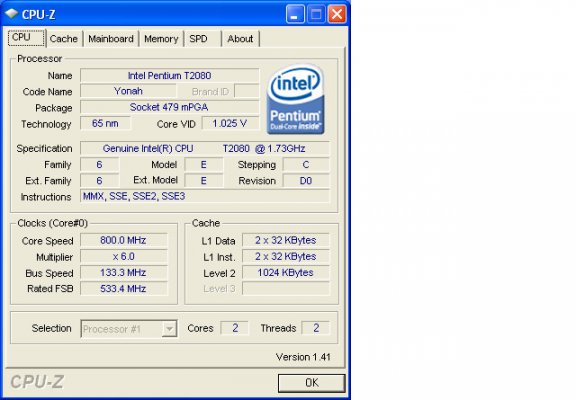Image resolution: width=576 pixels, height=400 pixels.
Task: Click the Threads count value 2
Action: (x=316, y=328)
